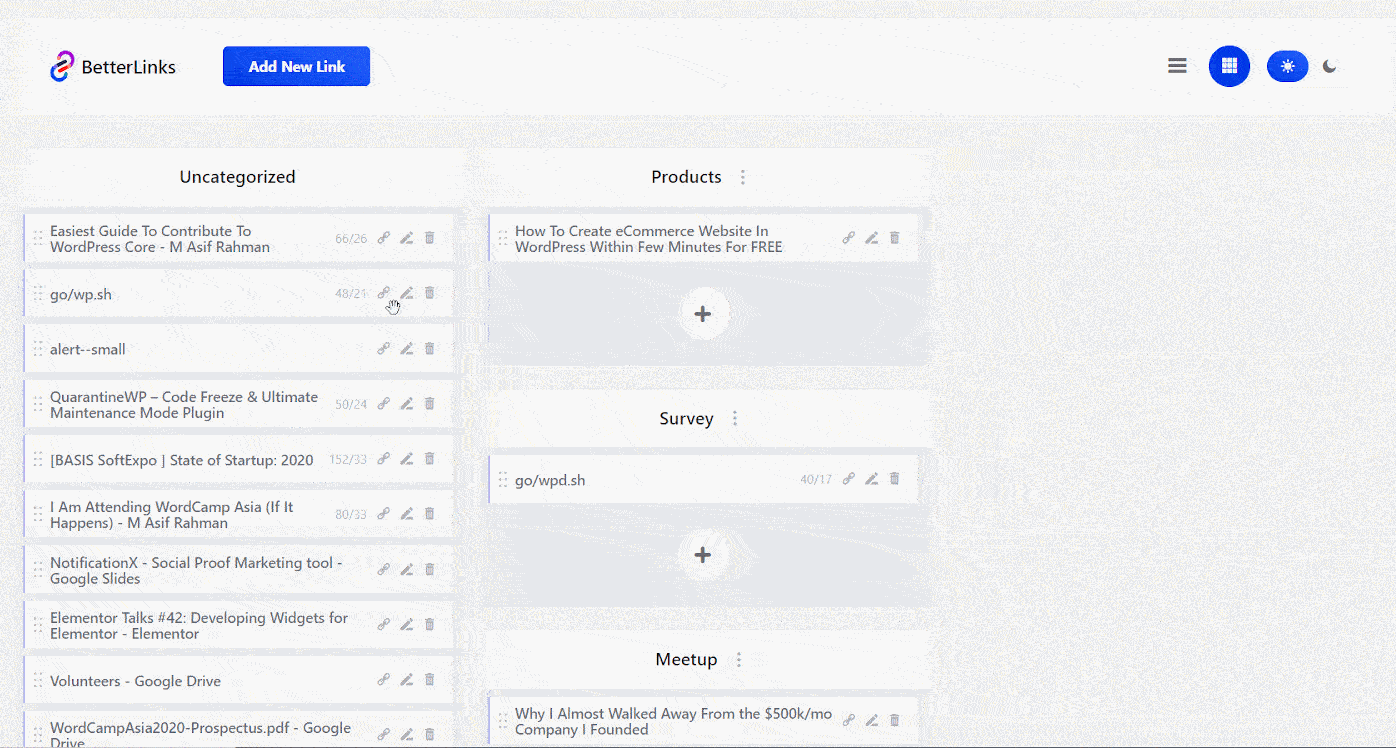Open Products category options menu
This screenshot has width=1396, height=748.
(742, 177)
